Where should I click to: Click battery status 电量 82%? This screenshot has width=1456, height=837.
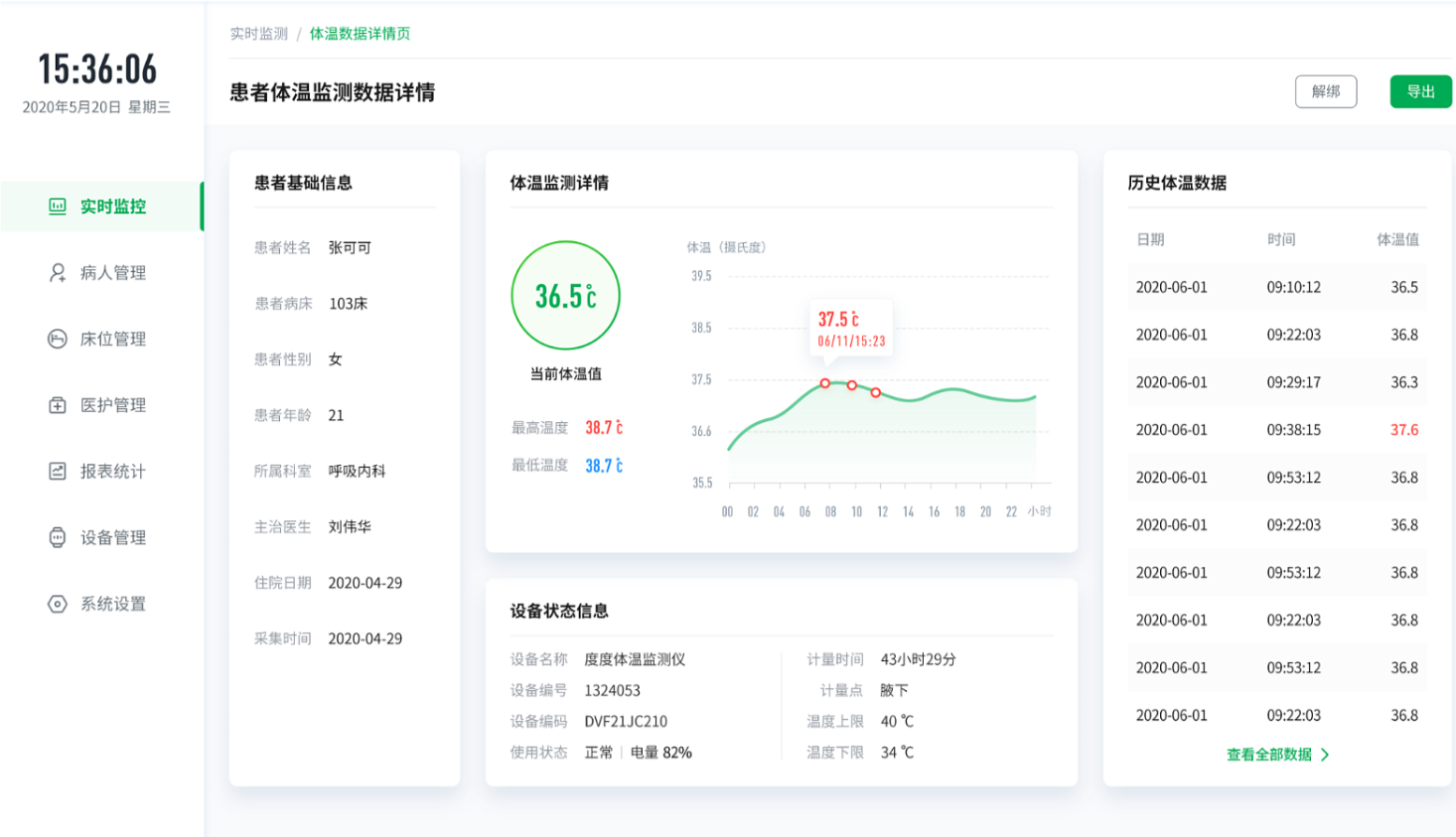(661, 753)
